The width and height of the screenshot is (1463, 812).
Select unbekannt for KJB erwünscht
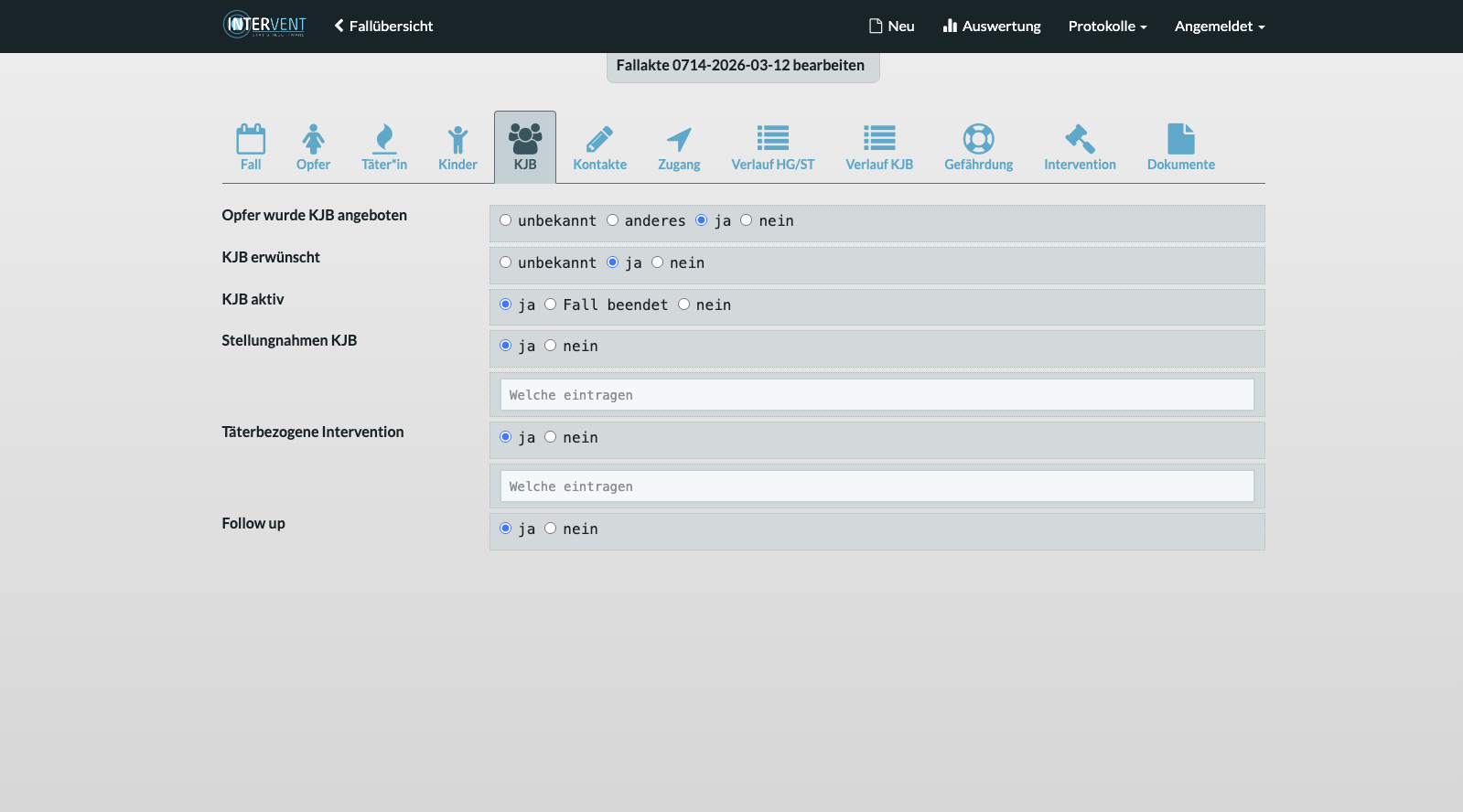(x=506, y=262)
